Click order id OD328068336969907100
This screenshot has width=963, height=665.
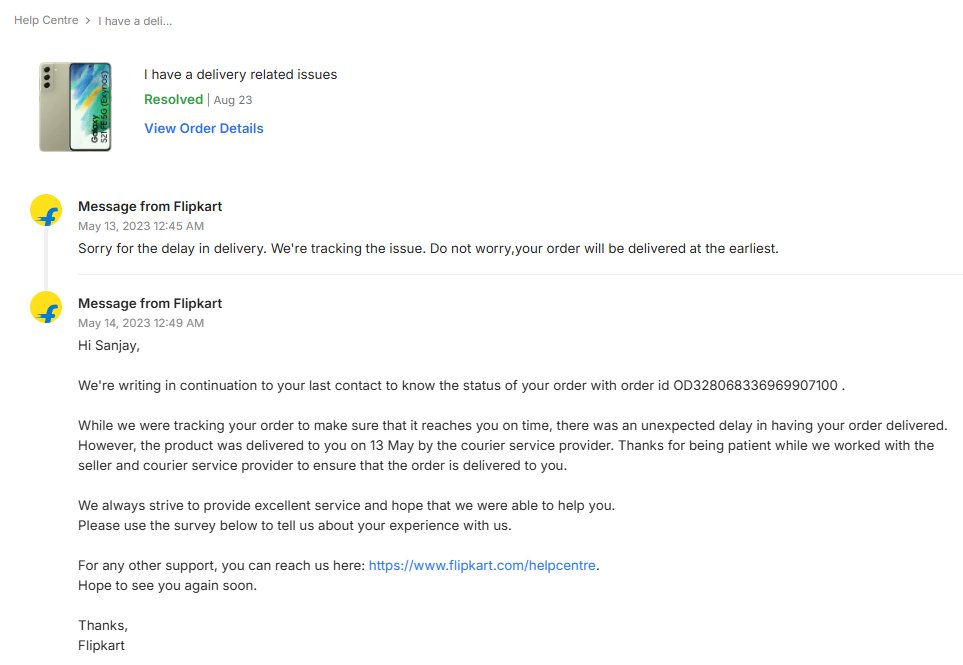755,386
